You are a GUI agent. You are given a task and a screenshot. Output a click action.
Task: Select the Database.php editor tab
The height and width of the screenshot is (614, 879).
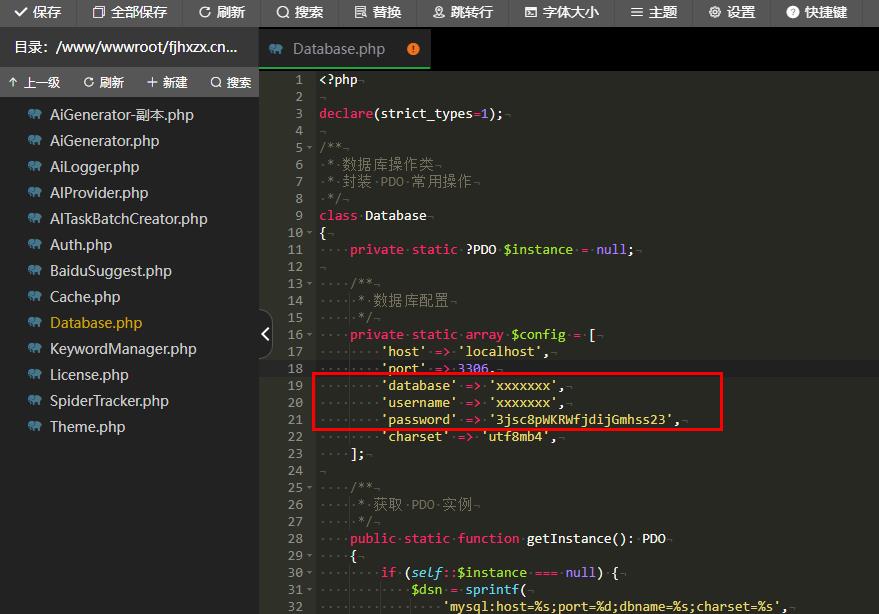pyautogui.click(x=338, y=49)
